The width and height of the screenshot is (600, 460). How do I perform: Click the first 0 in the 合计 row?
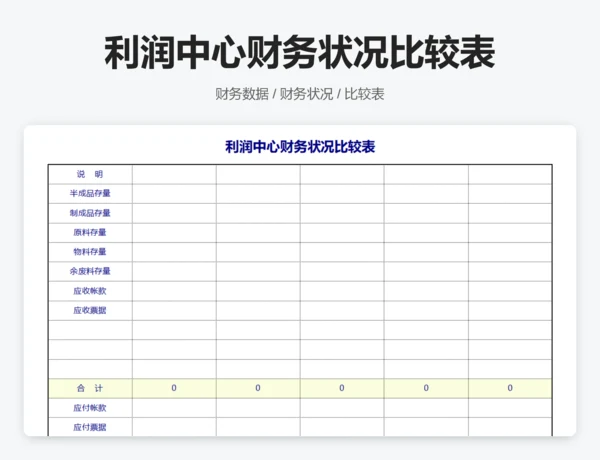point(174,388)
